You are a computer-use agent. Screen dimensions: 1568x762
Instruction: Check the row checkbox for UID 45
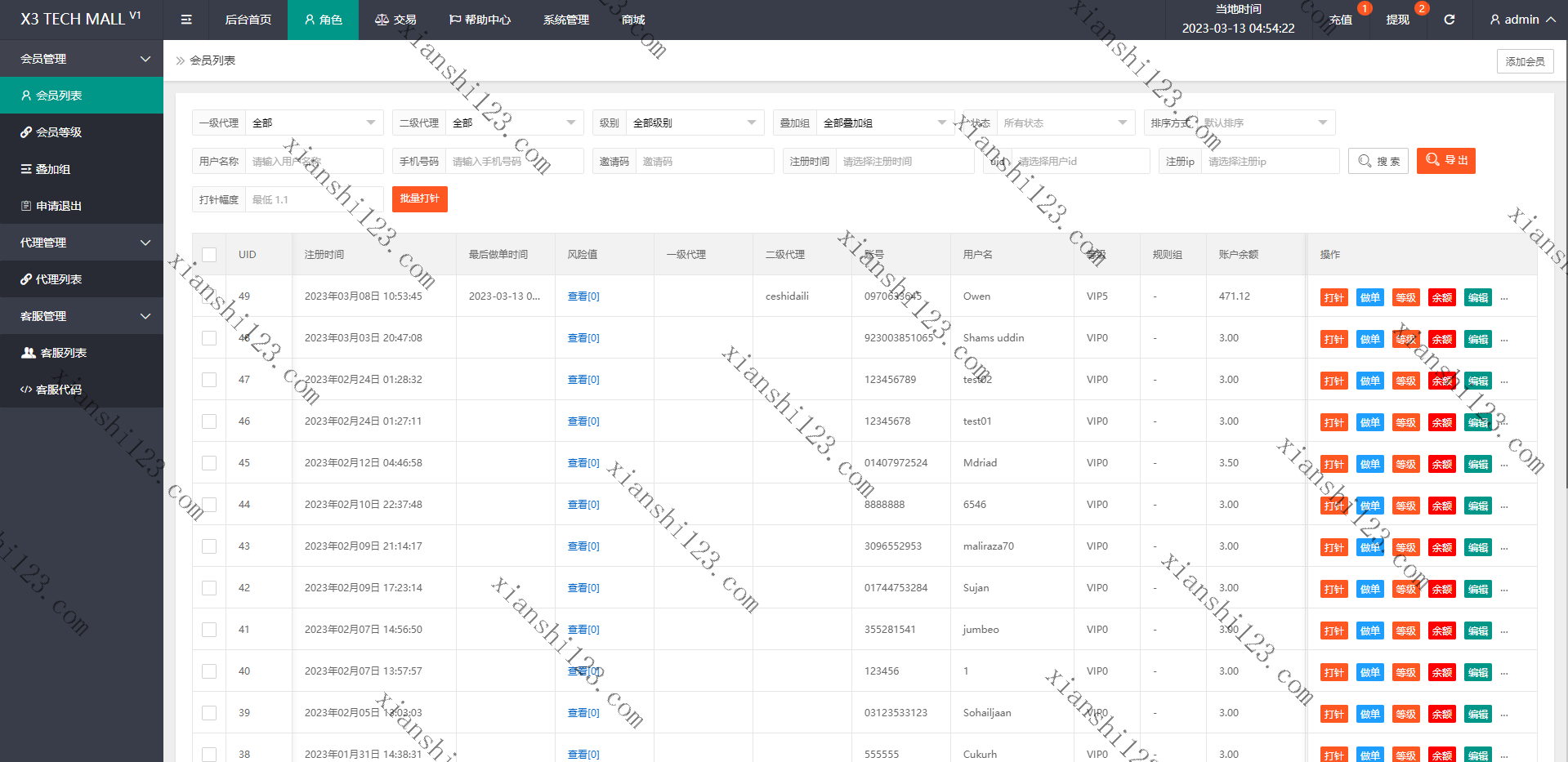coord(209,463)
